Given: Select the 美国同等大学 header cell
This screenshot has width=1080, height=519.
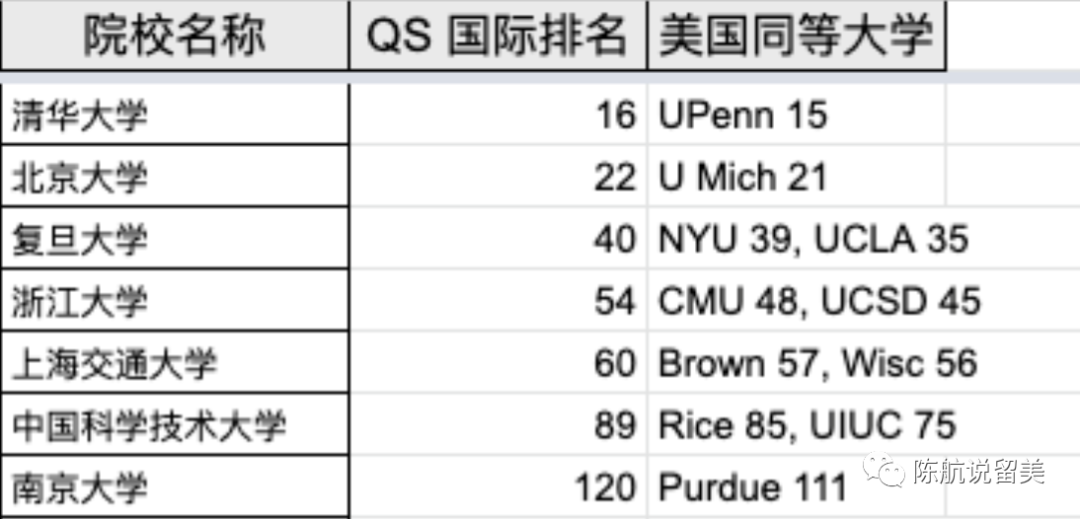Looking at the screenshot, I should (796, 37).
